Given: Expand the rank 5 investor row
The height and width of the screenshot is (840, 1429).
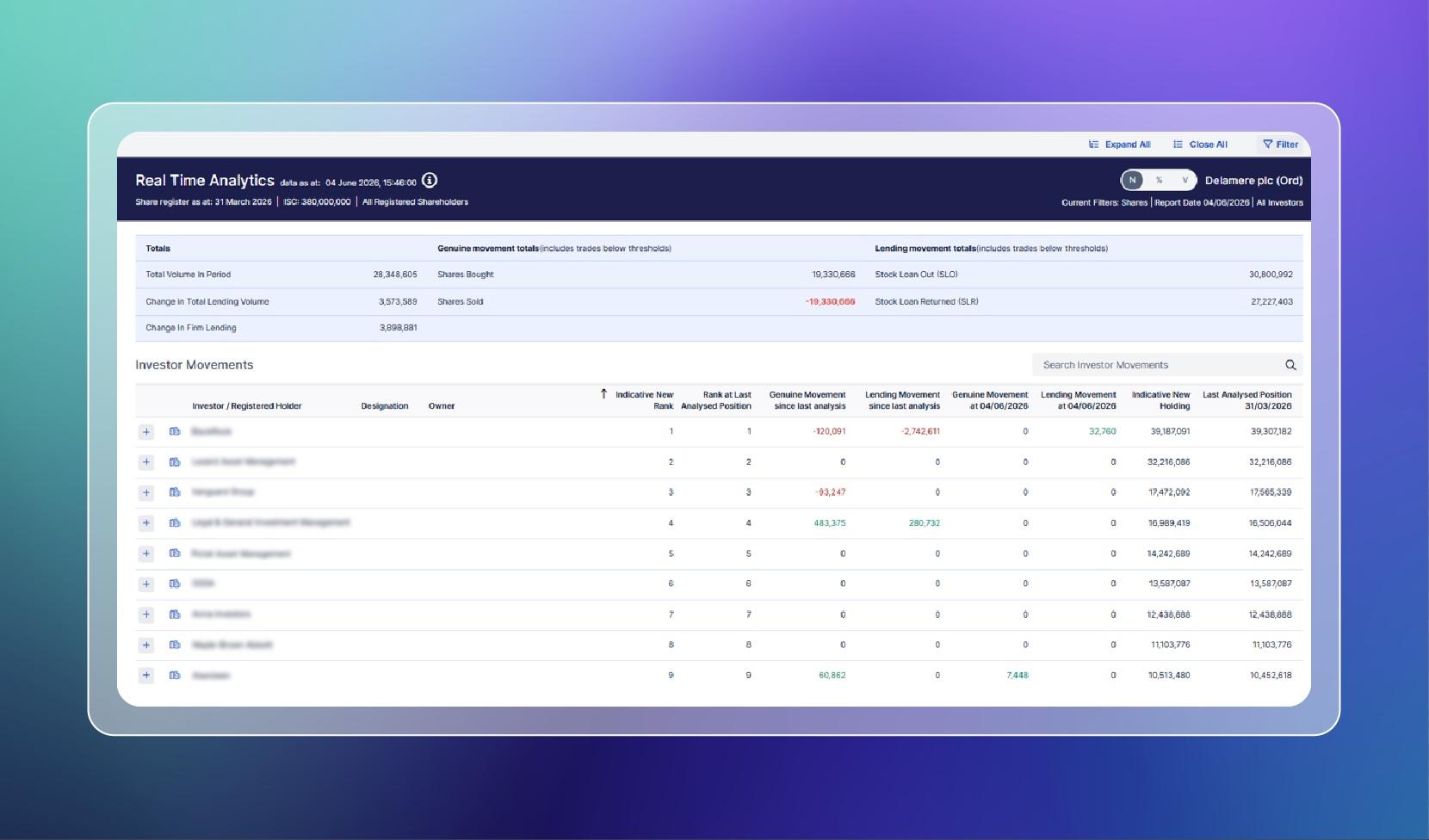Looking at the screenshot, I should 146,553.
